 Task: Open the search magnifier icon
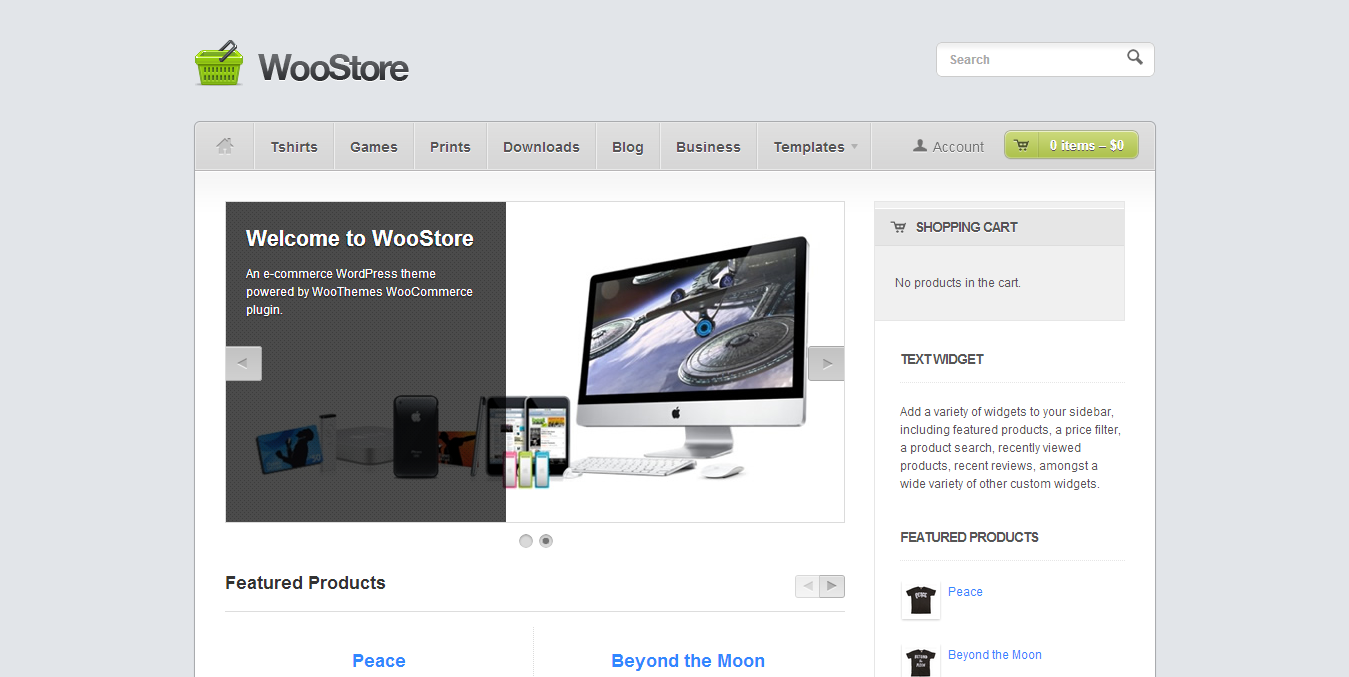click(x=1134, y=59)
